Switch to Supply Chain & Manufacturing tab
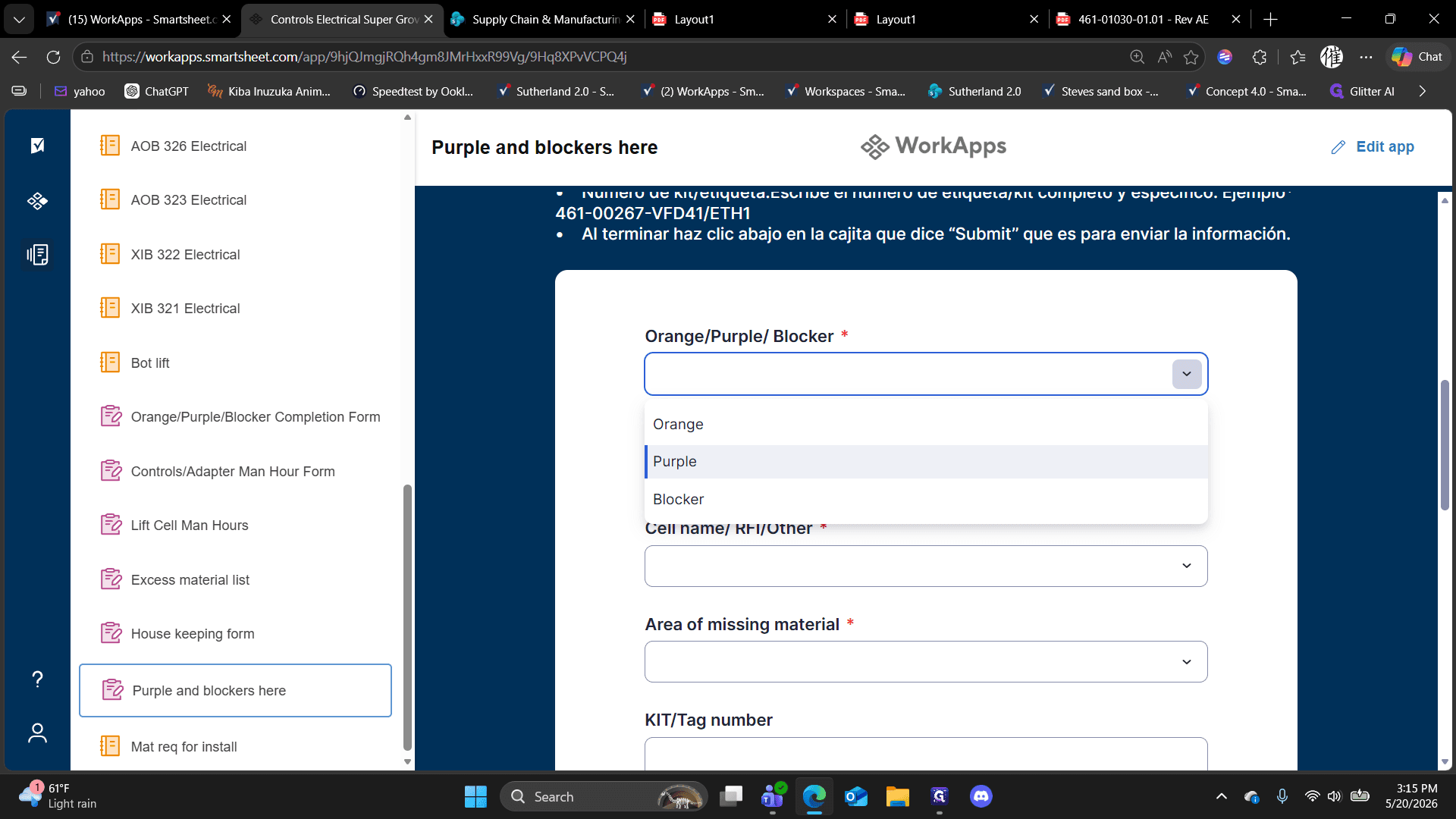Screen dimensions: 1456x819 click(543, 20)
